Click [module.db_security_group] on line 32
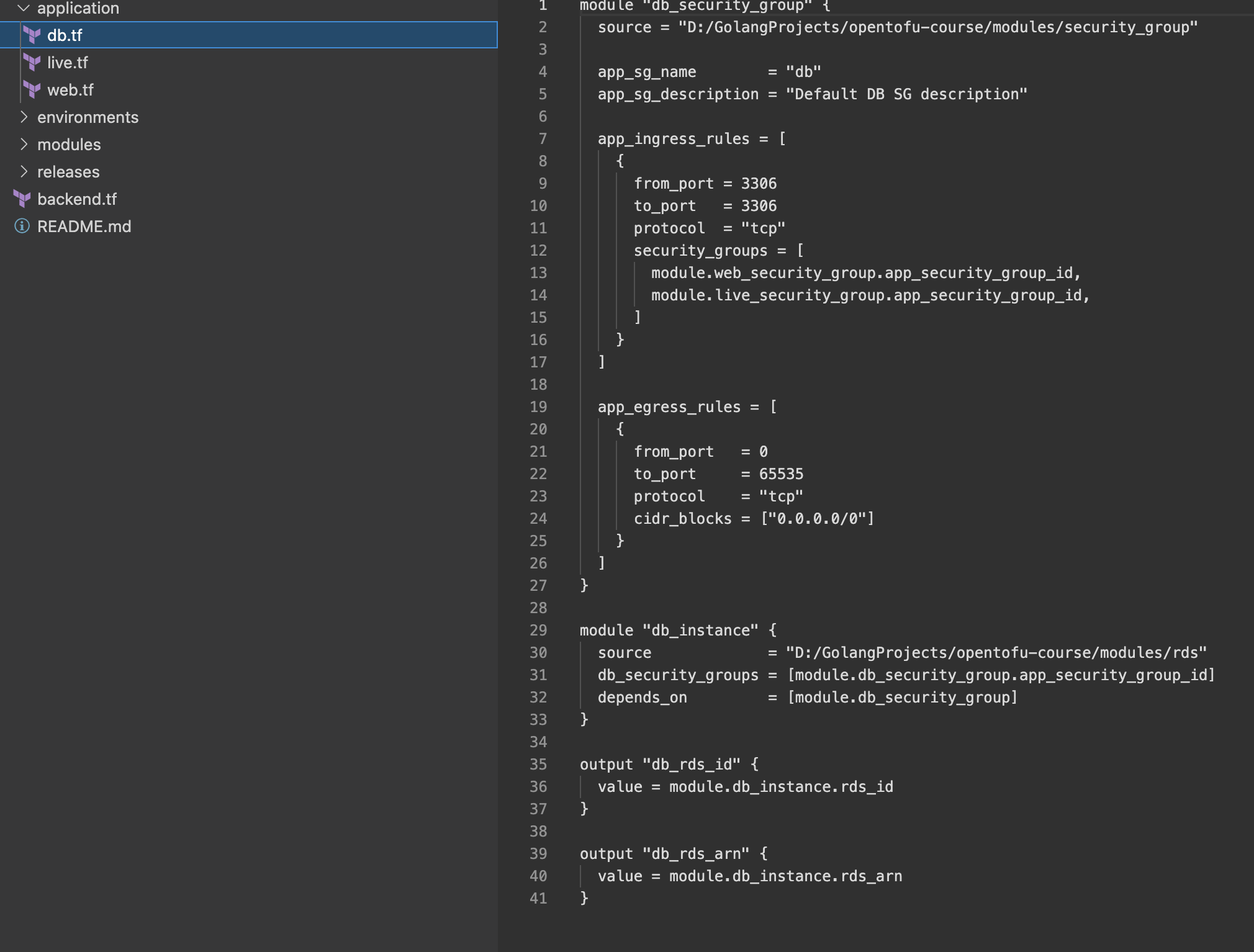 coord(902,698)
